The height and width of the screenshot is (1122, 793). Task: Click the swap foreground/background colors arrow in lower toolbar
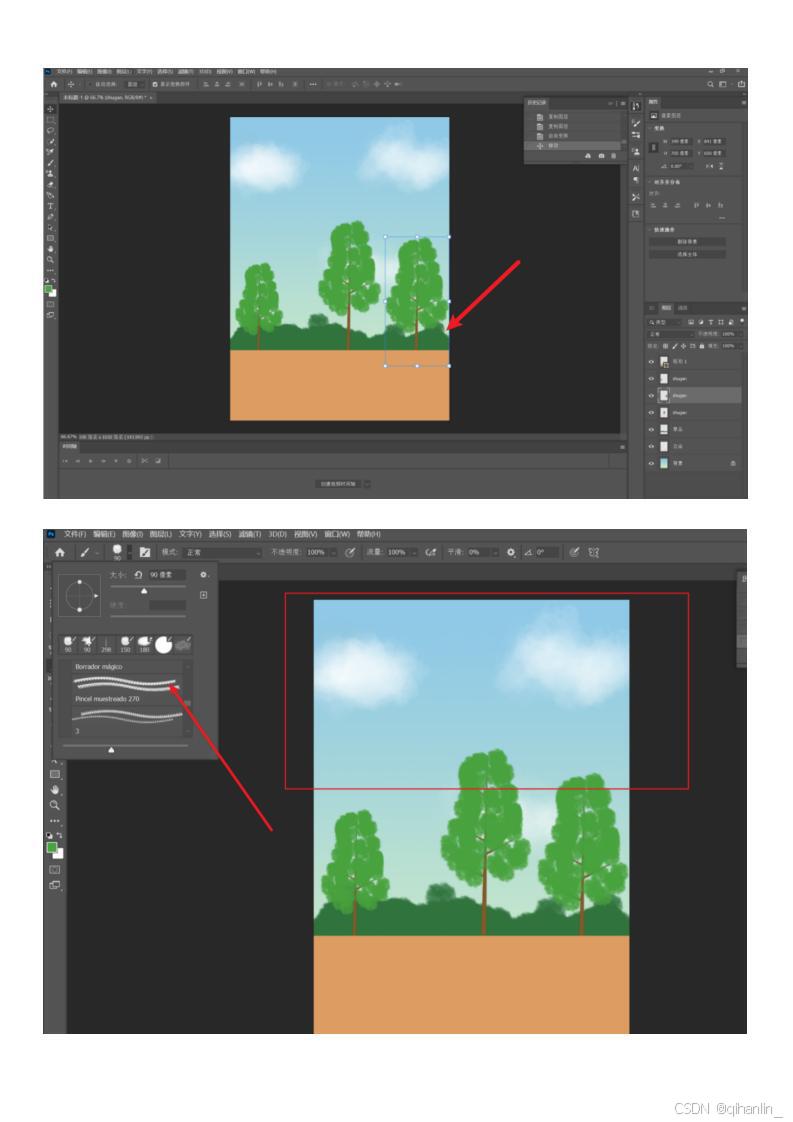coord(59,835)
